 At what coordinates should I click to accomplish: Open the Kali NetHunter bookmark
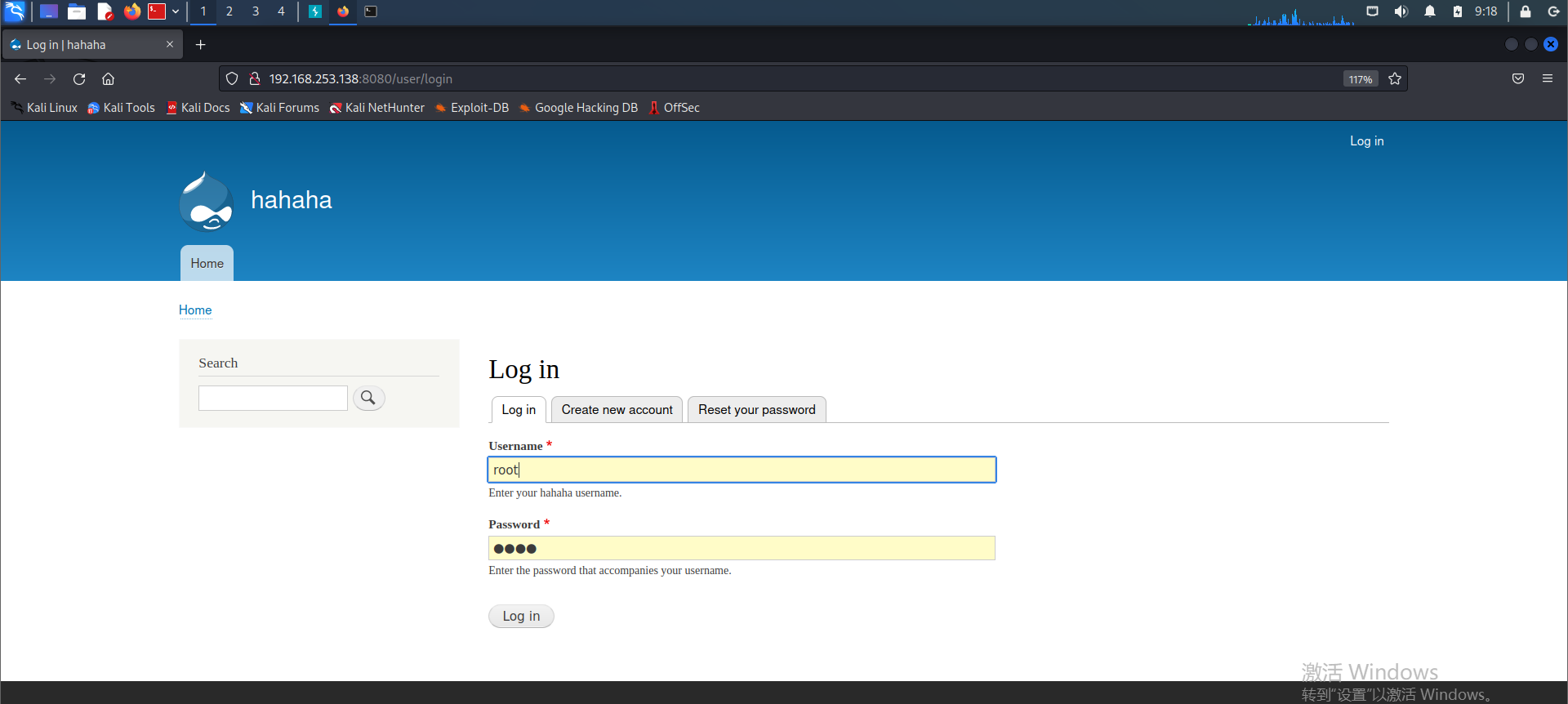tap(377, 108)
